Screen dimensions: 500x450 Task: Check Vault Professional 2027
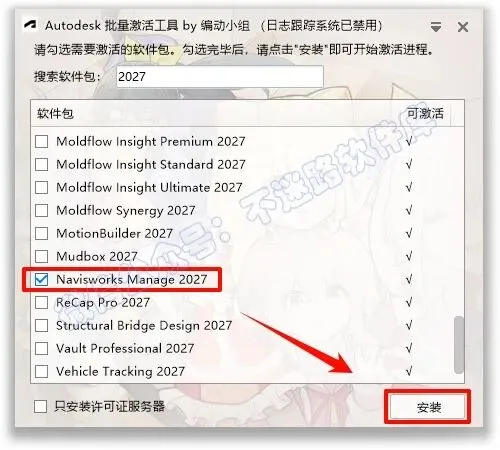coord(41,348)
